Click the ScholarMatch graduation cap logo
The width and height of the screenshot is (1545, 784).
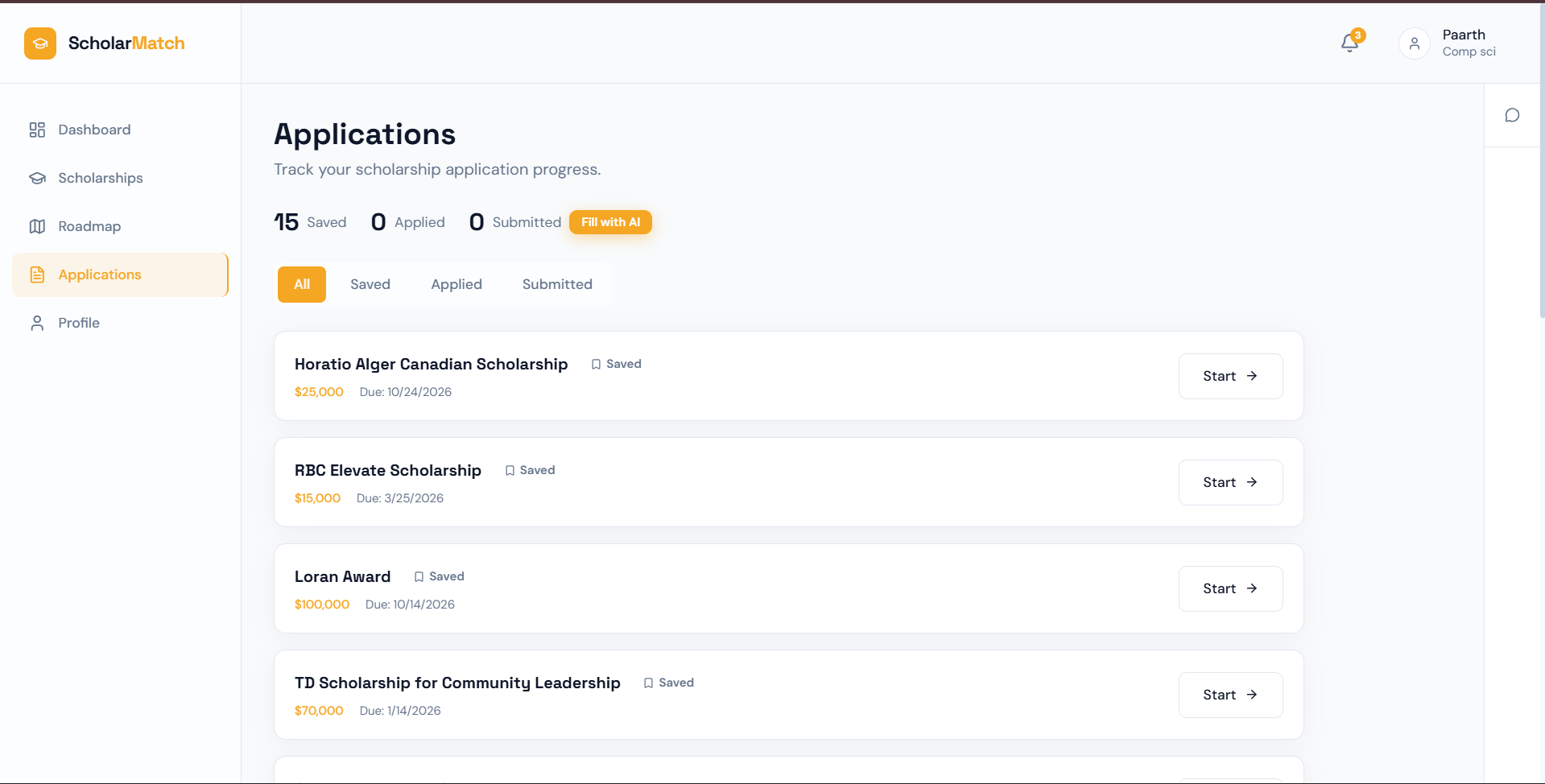40,43
